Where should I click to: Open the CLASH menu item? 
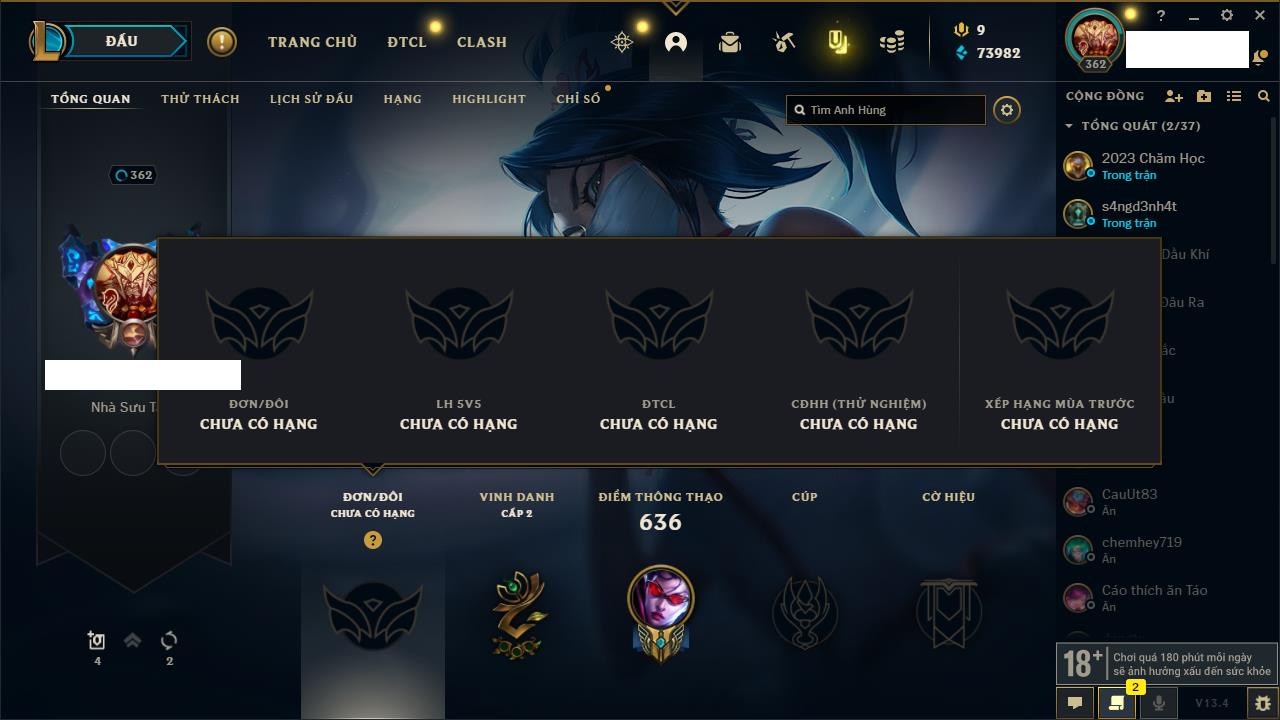(482, 42)
